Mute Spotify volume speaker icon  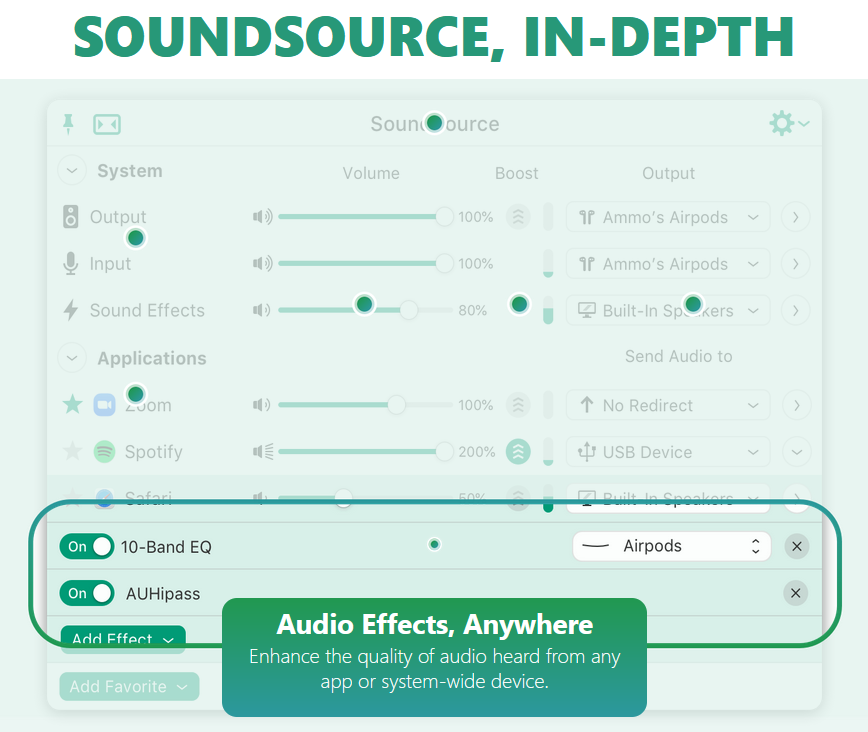click(263, 452)
